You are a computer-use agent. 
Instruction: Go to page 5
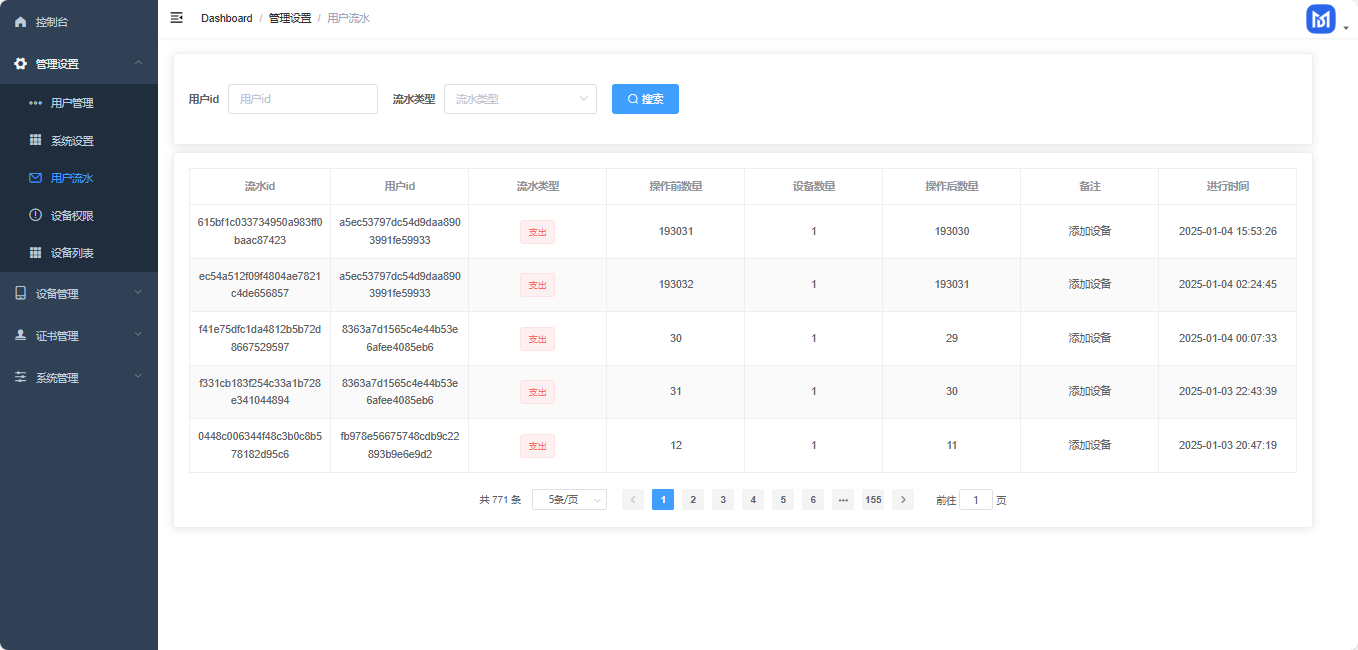[x=783, y=500]
